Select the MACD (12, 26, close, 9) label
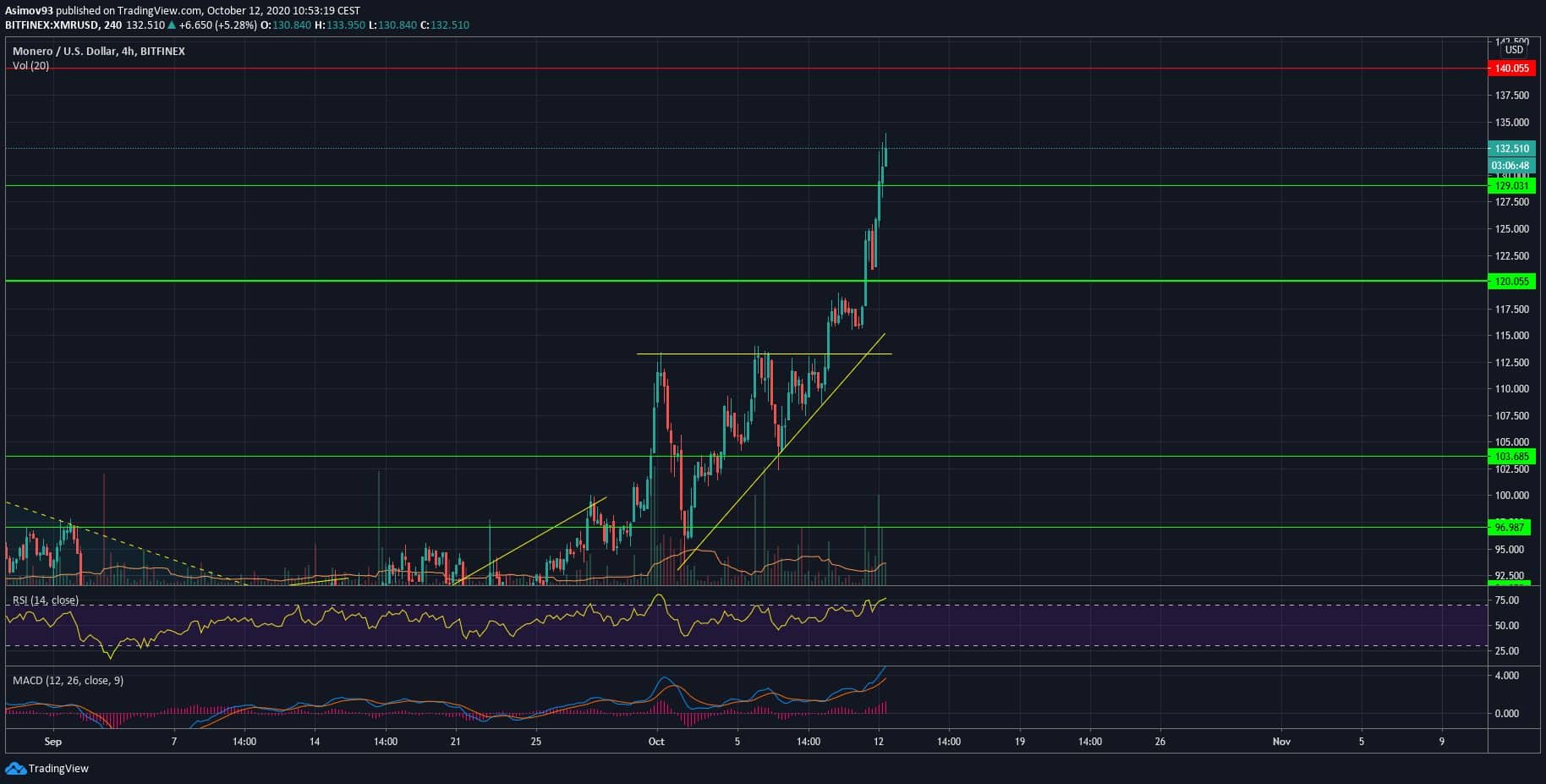The width and height of the screenshot is (1546, 784). pos(67,681)
